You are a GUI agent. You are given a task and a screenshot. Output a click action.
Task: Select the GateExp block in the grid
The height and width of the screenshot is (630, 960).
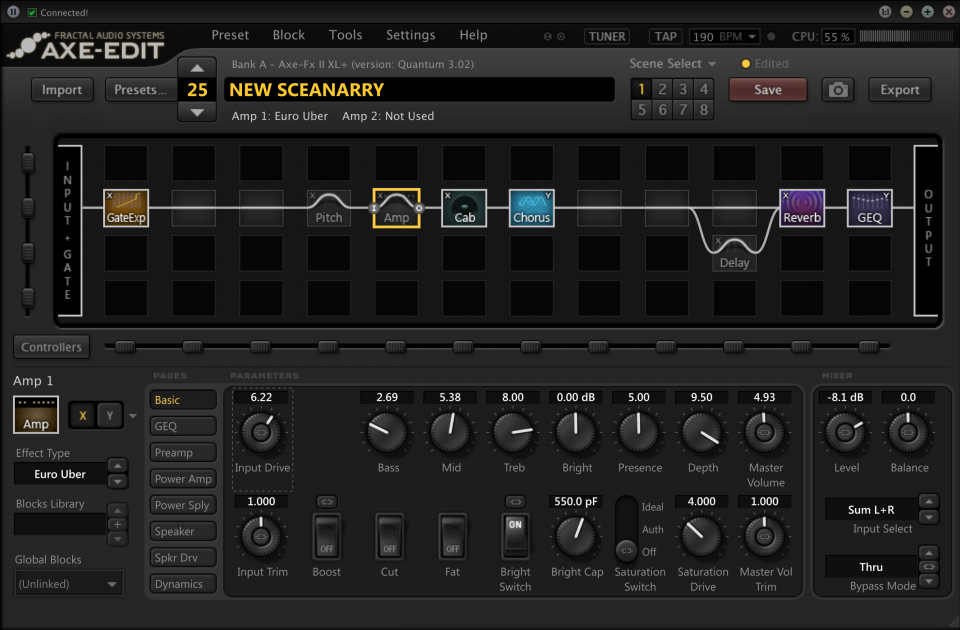pyautogui.click(x=126, y=208)
